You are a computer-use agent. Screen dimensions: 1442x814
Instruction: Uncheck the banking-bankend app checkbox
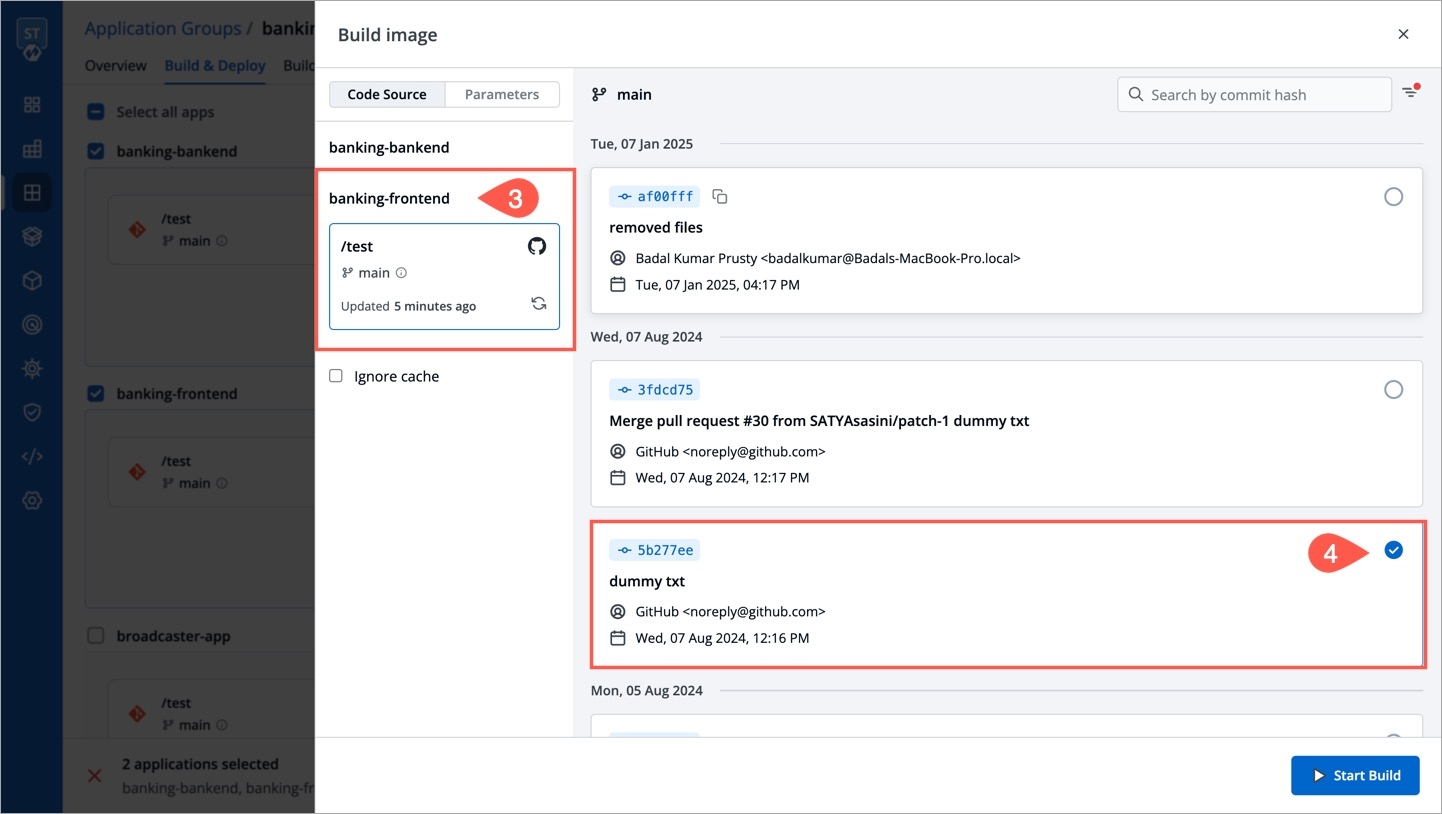point(96,152)
